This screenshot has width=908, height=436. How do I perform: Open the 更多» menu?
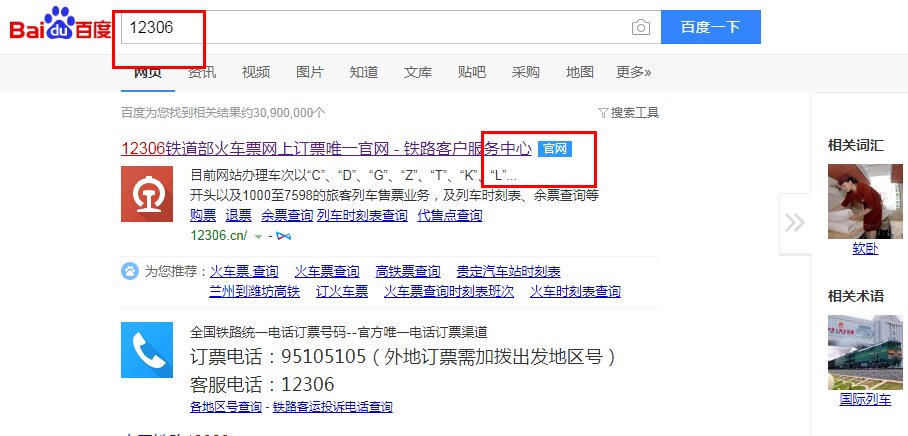(634, 72)
